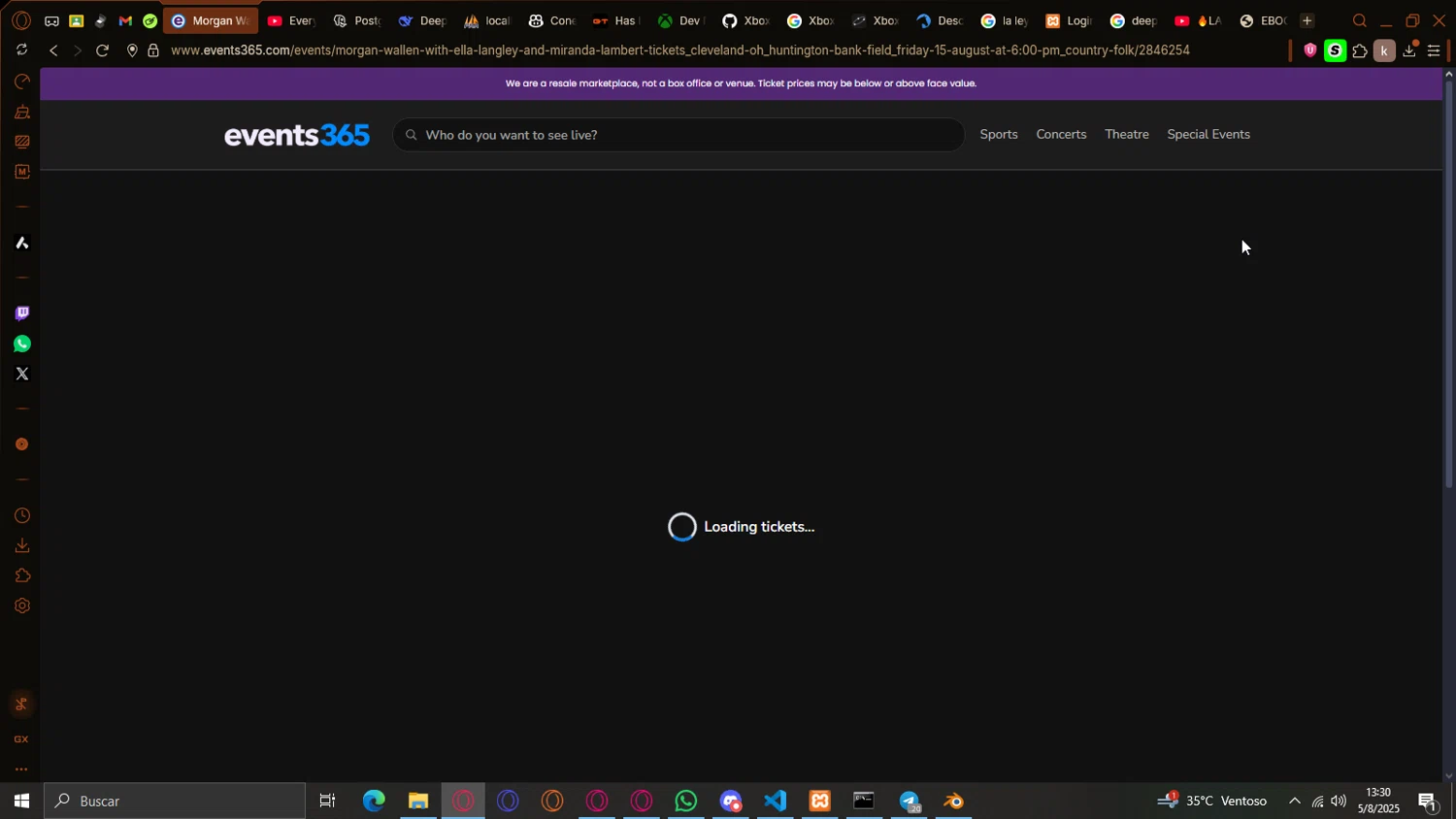Click the padlock site security icon
This screenshot has width=1456, height=819.
(153, 50)
